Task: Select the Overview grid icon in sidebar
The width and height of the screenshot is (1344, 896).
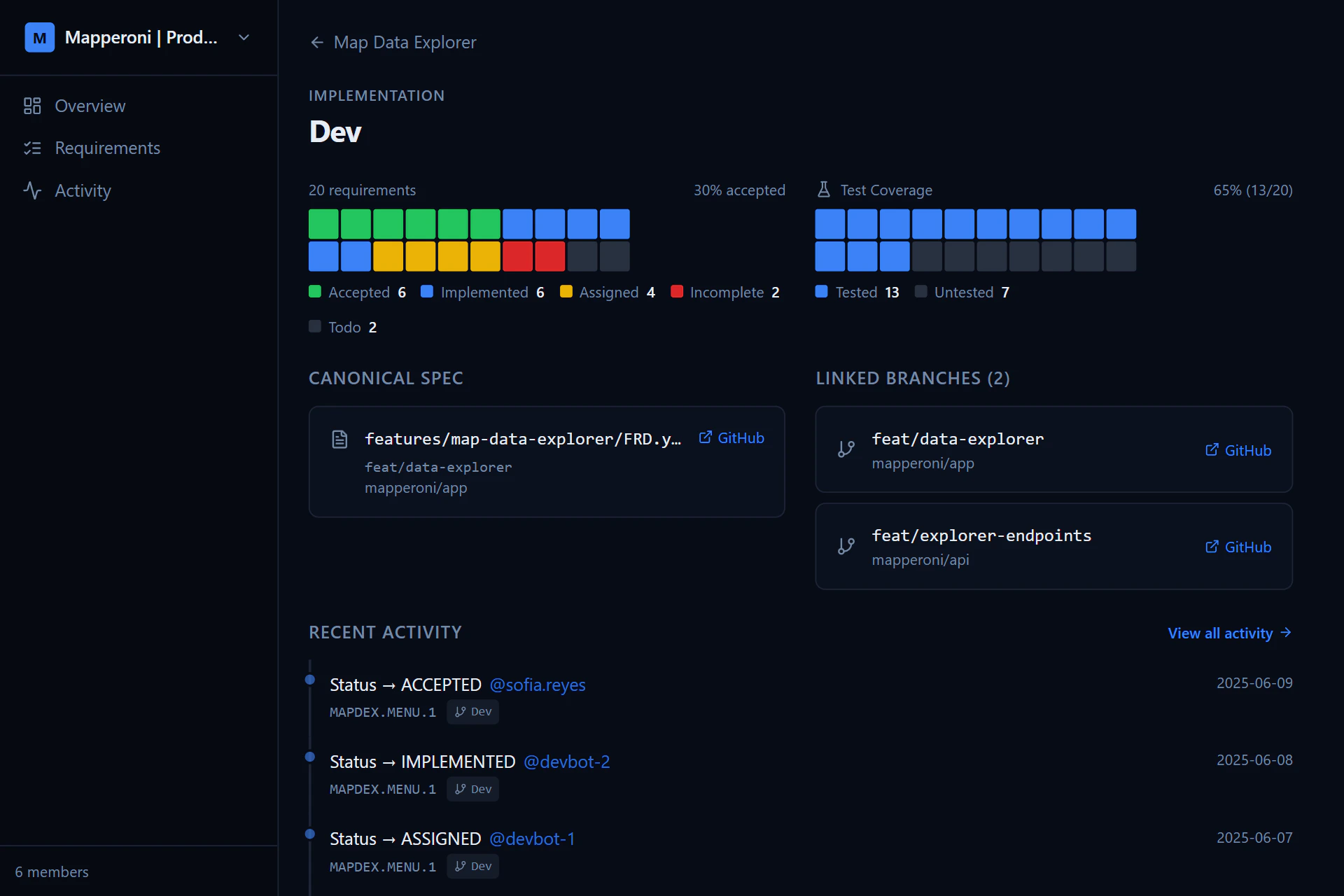Action: (32, 106)
